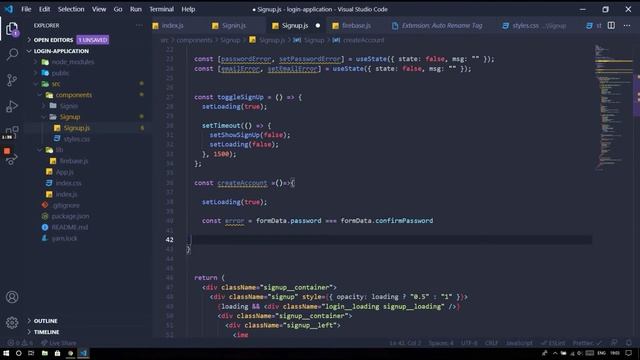Expand the TIMELINE section
Screen dimensions: 640x360
pyautogui.click(x=46, y=332)
